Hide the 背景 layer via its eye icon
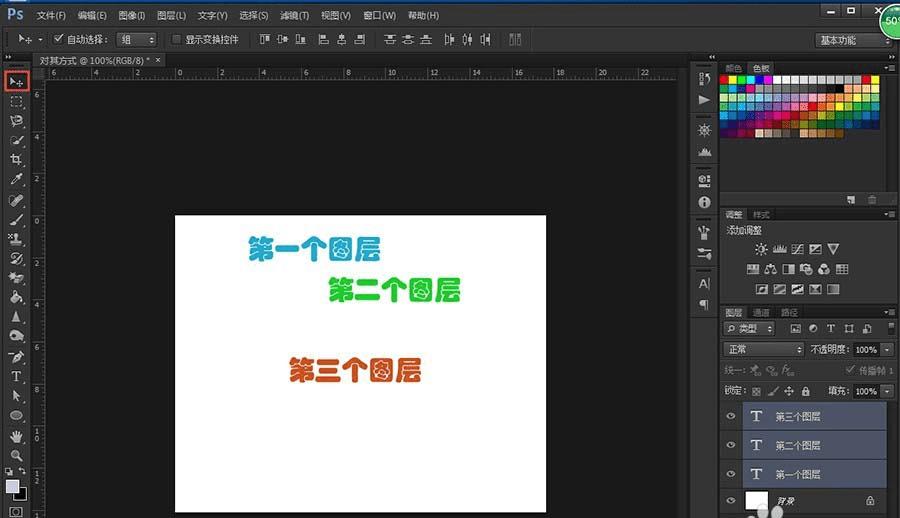 point(730,501)
